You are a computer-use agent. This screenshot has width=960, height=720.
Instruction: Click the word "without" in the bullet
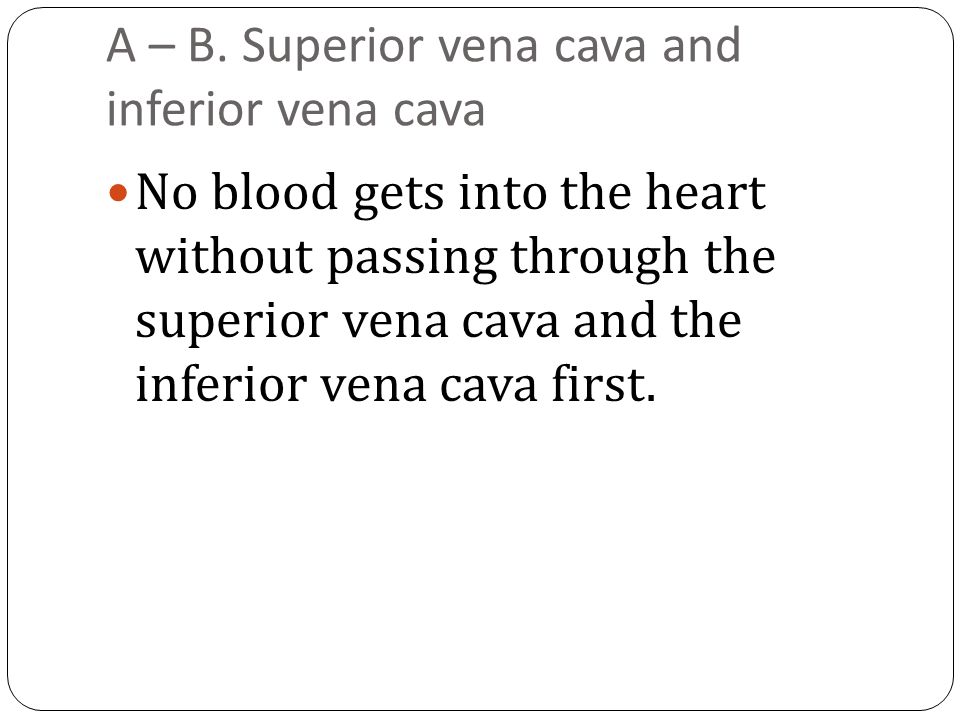224,256
